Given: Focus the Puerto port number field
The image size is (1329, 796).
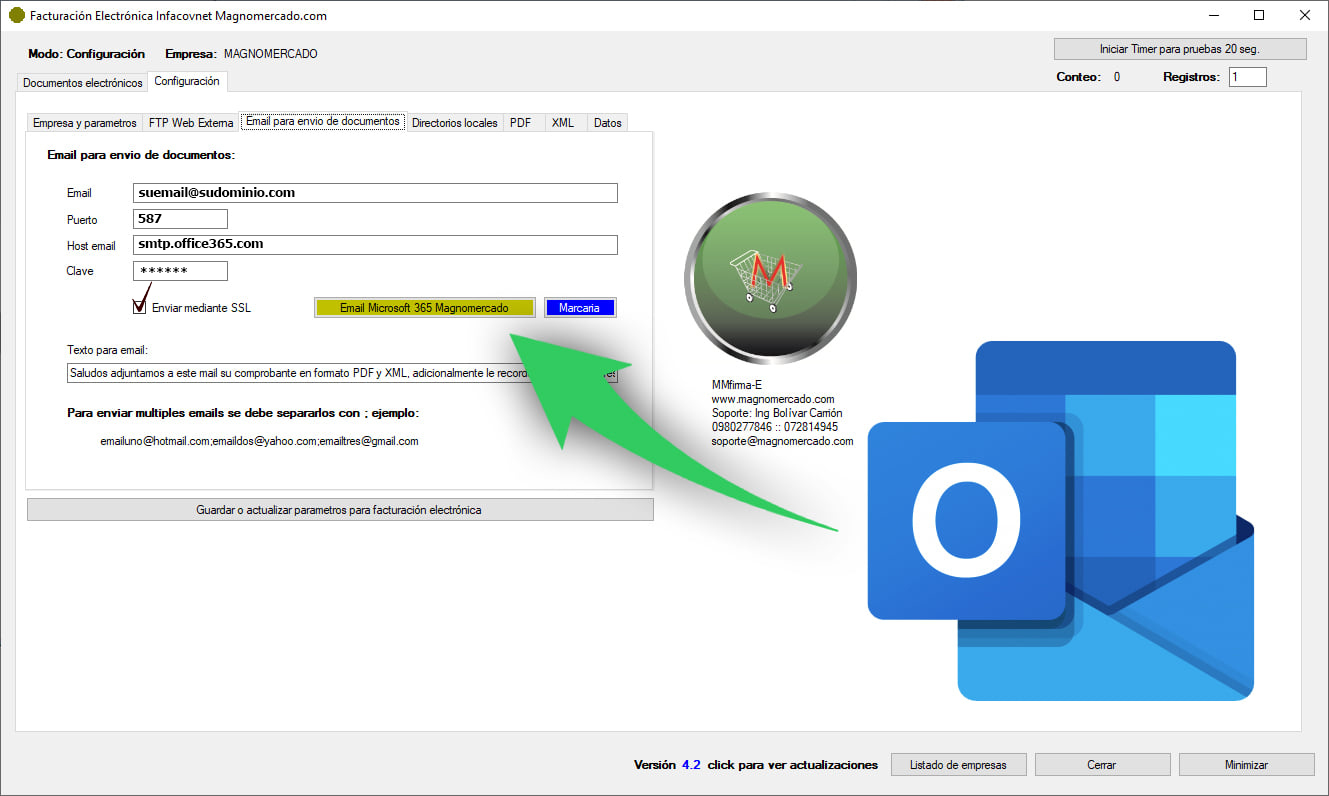Looking at the screenshot, I should 180,219.
